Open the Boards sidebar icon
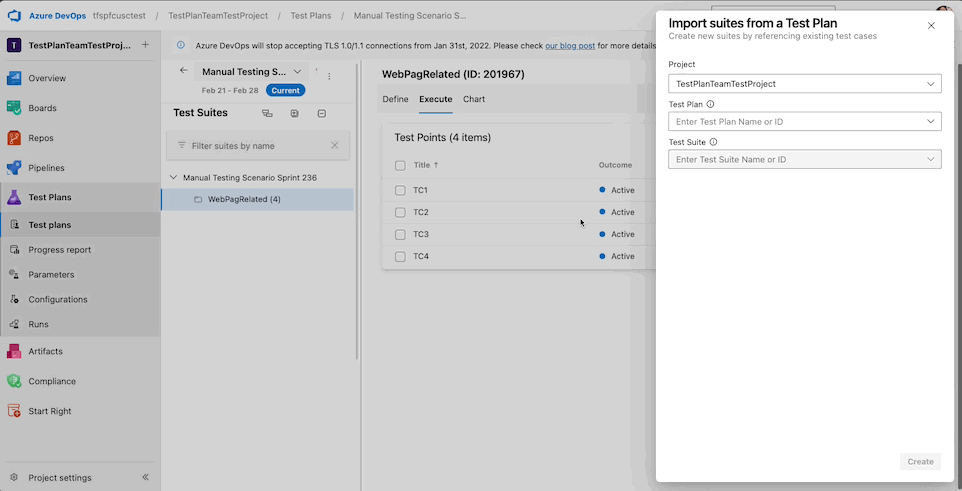962x491 pixels. (x=14, y=108)
